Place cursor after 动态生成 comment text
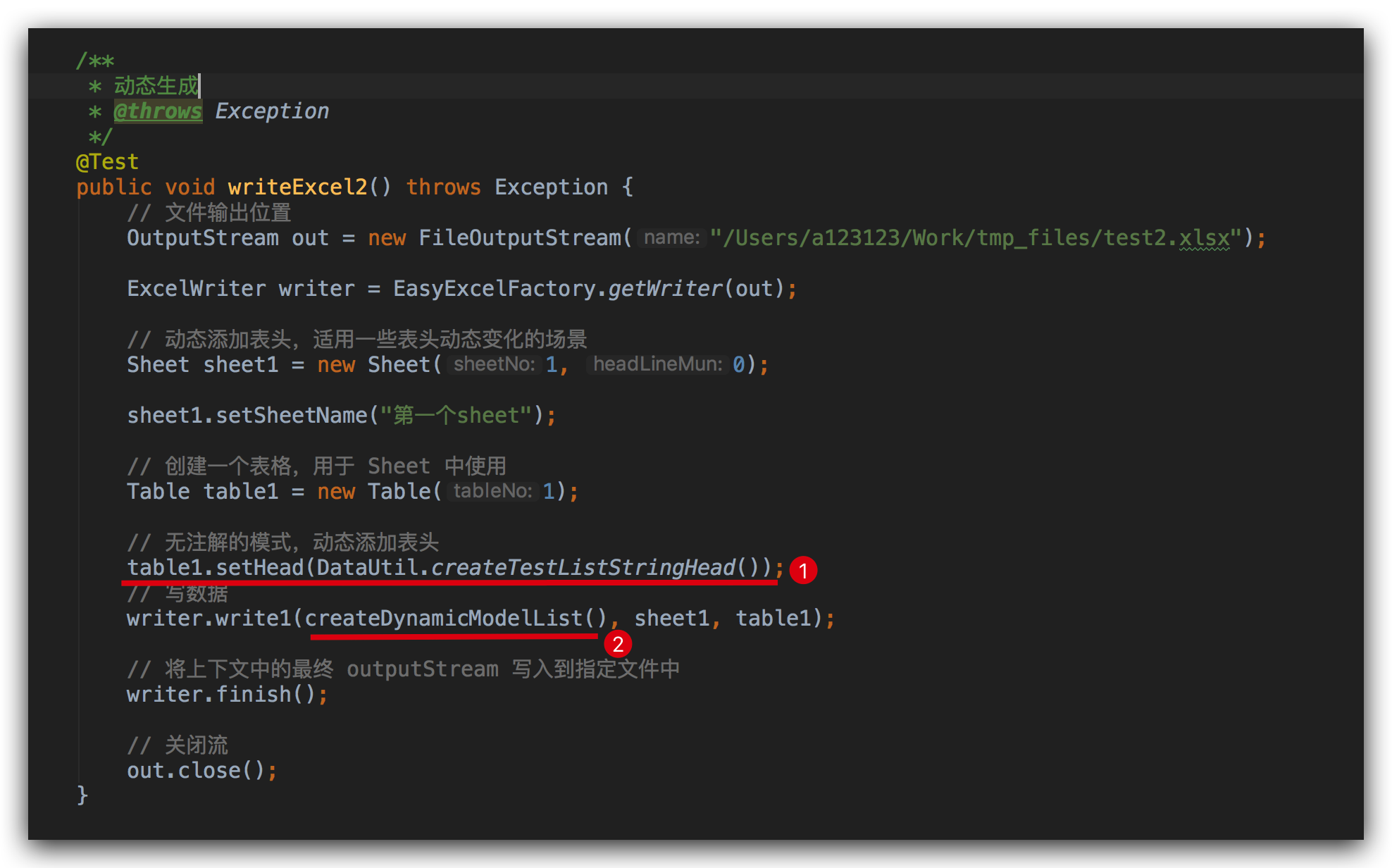 pos(200,86)
